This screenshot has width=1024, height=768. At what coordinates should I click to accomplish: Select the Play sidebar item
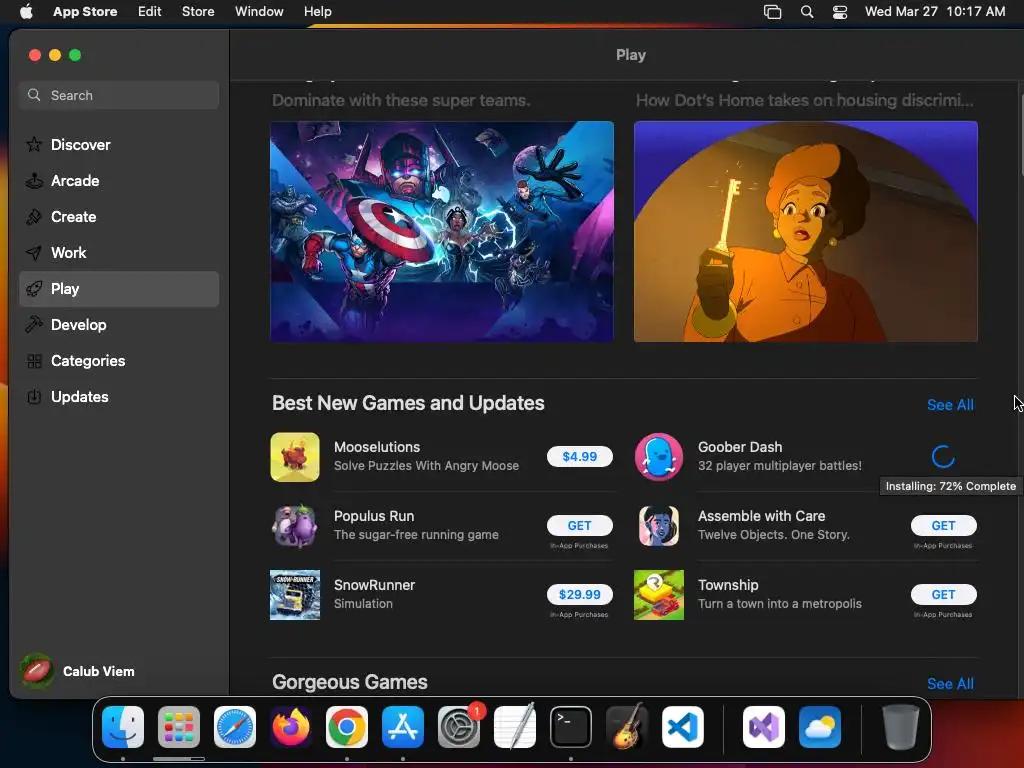pos(119,289)
